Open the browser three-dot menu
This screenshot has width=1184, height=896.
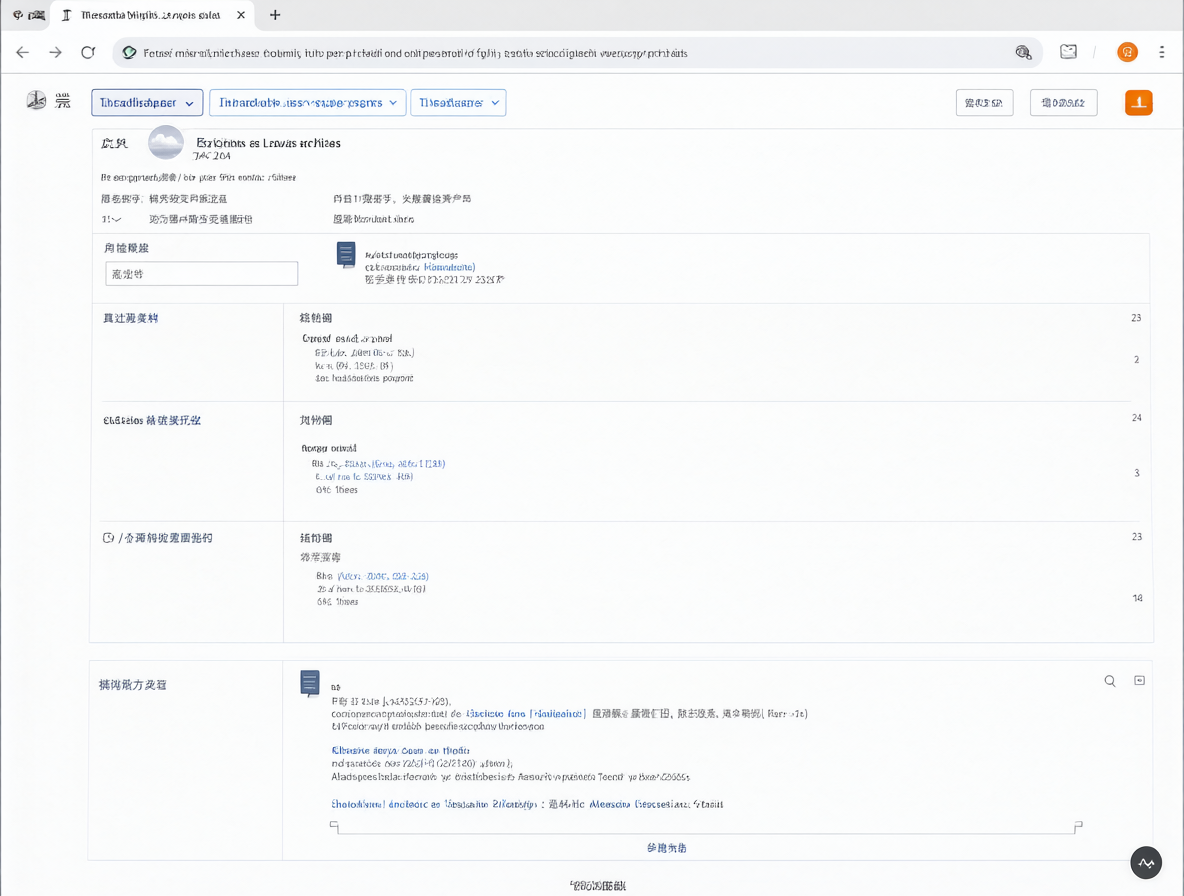[1161, 52]
